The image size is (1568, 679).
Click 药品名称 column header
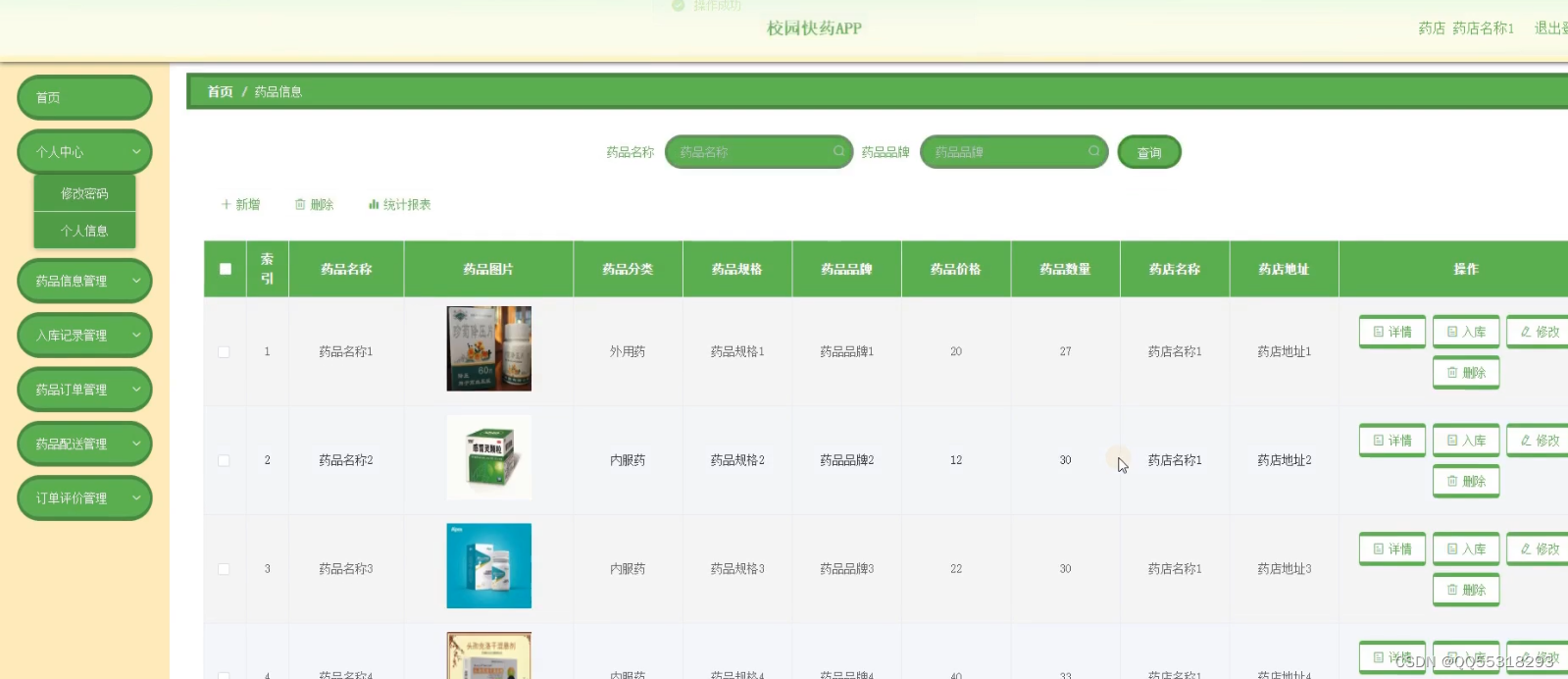click(x=346, y=269)
